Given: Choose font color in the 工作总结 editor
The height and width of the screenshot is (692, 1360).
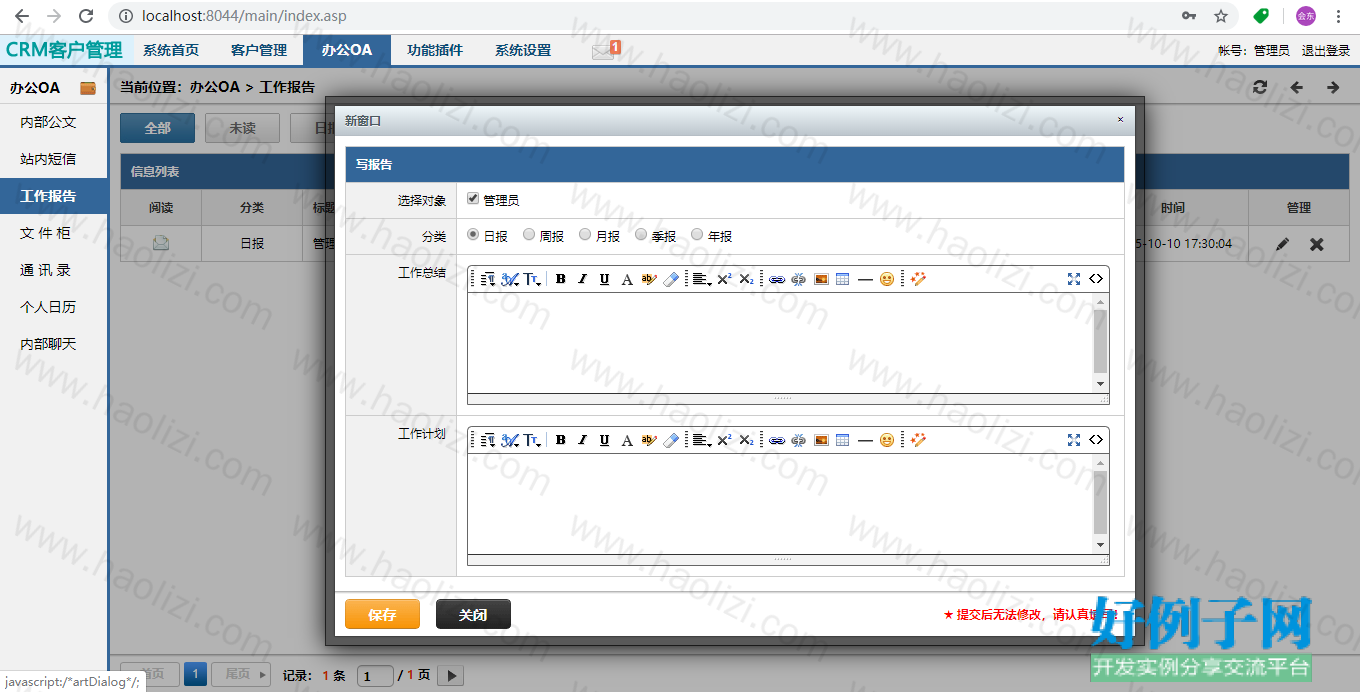Looking at the screenshot, I should pyautogui.click(x=627, y=279).
